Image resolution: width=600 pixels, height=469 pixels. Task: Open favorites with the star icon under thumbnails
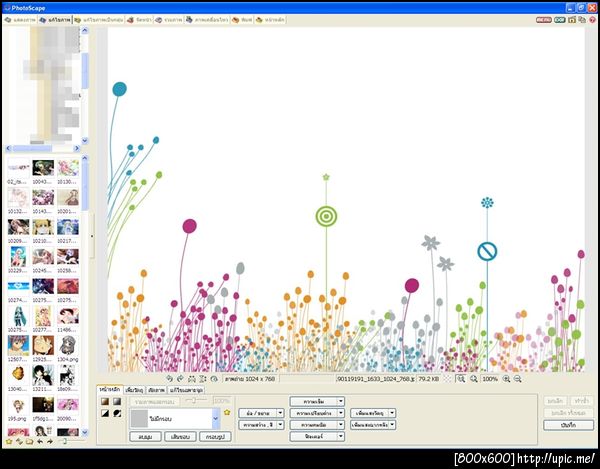click(9, 442)
